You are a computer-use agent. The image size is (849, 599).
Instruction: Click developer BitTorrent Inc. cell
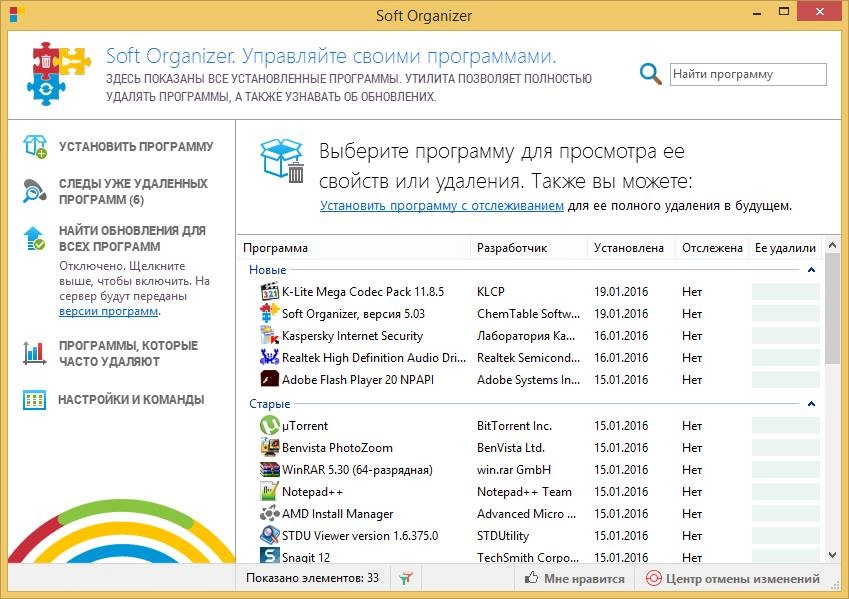514,426
